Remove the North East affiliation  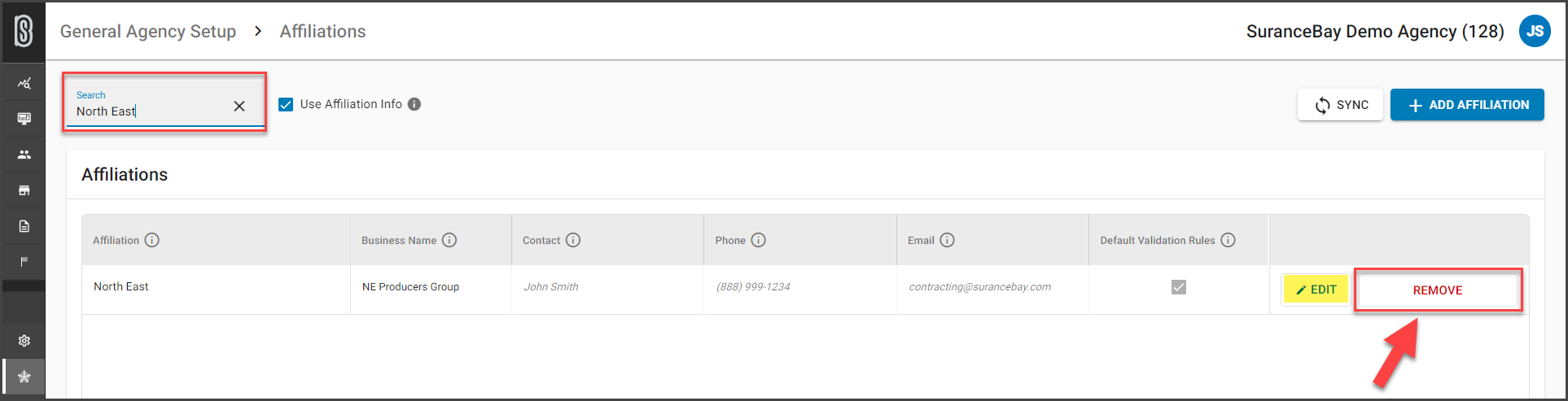point(1438,290)
